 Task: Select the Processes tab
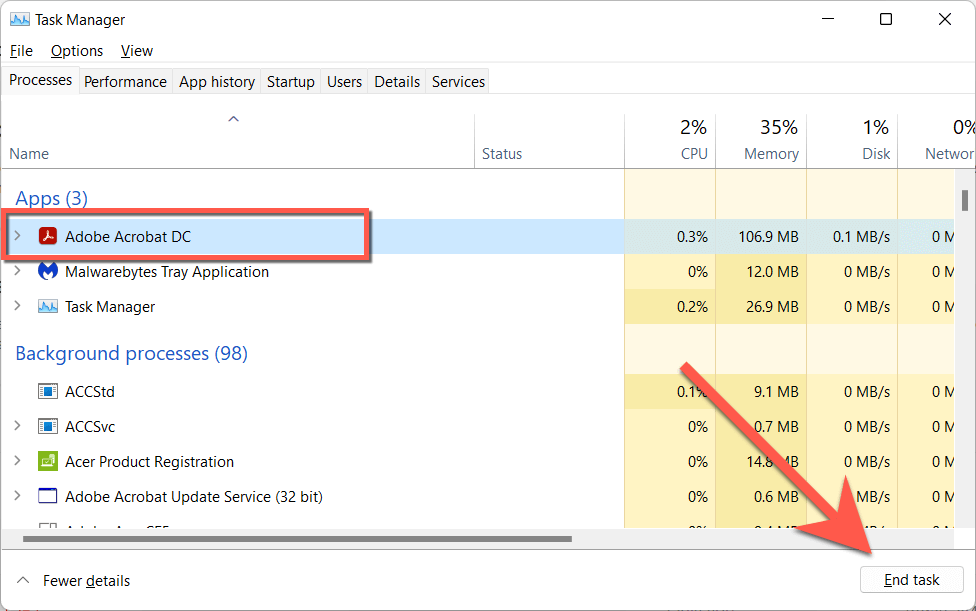coord(40,80)
